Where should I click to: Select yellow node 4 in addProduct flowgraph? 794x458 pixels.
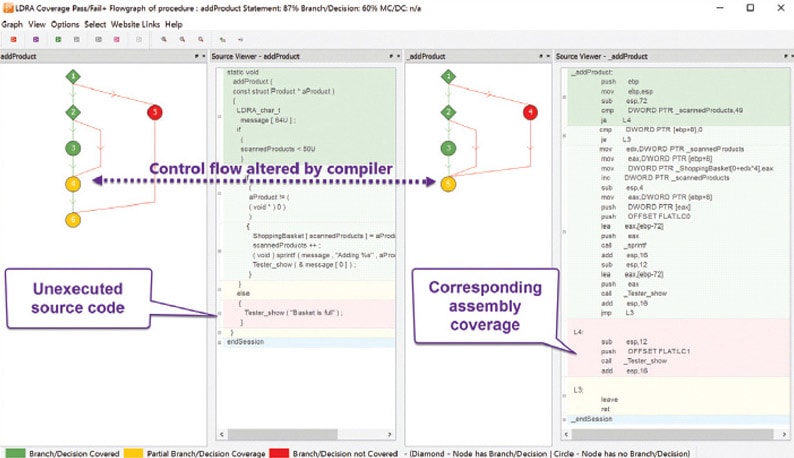[73, 184]
